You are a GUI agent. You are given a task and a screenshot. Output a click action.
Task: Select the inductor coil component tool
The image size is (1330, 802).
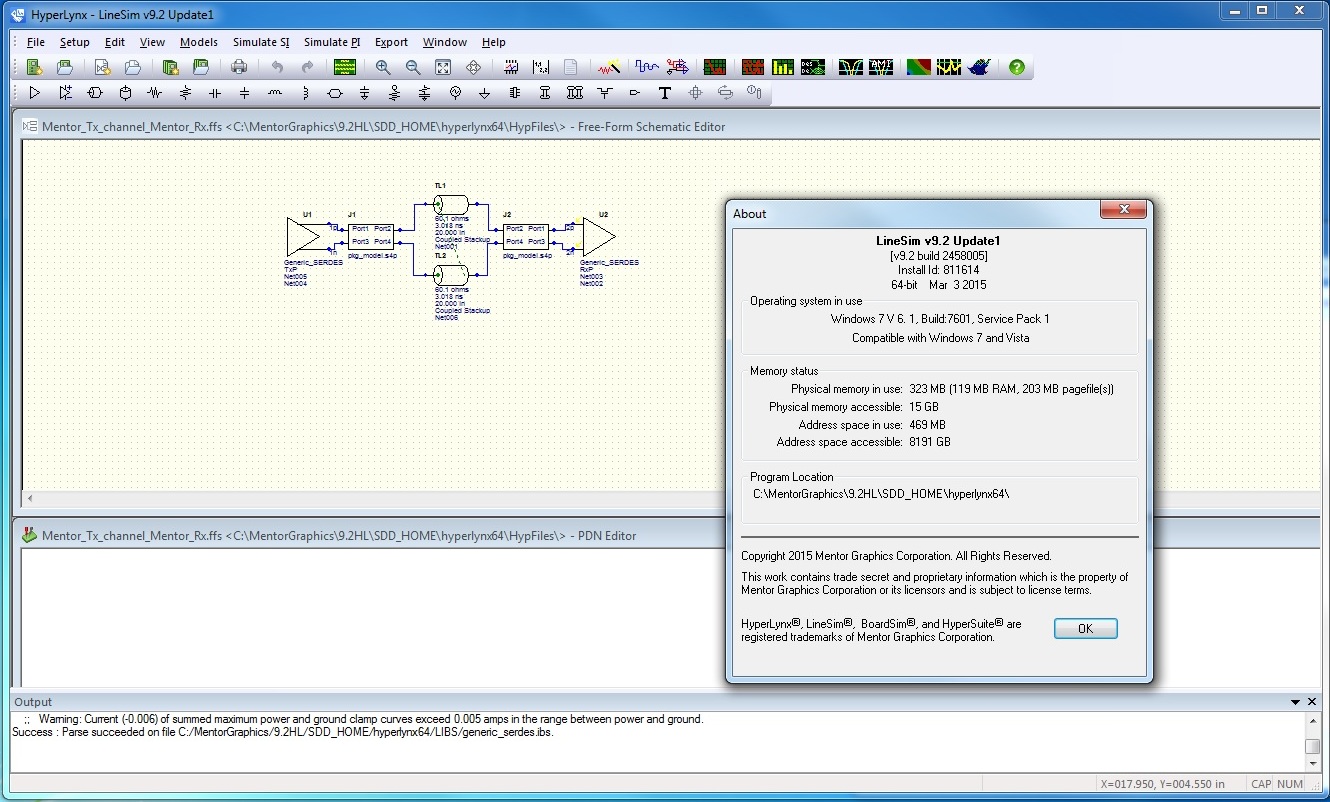(275, 93)
